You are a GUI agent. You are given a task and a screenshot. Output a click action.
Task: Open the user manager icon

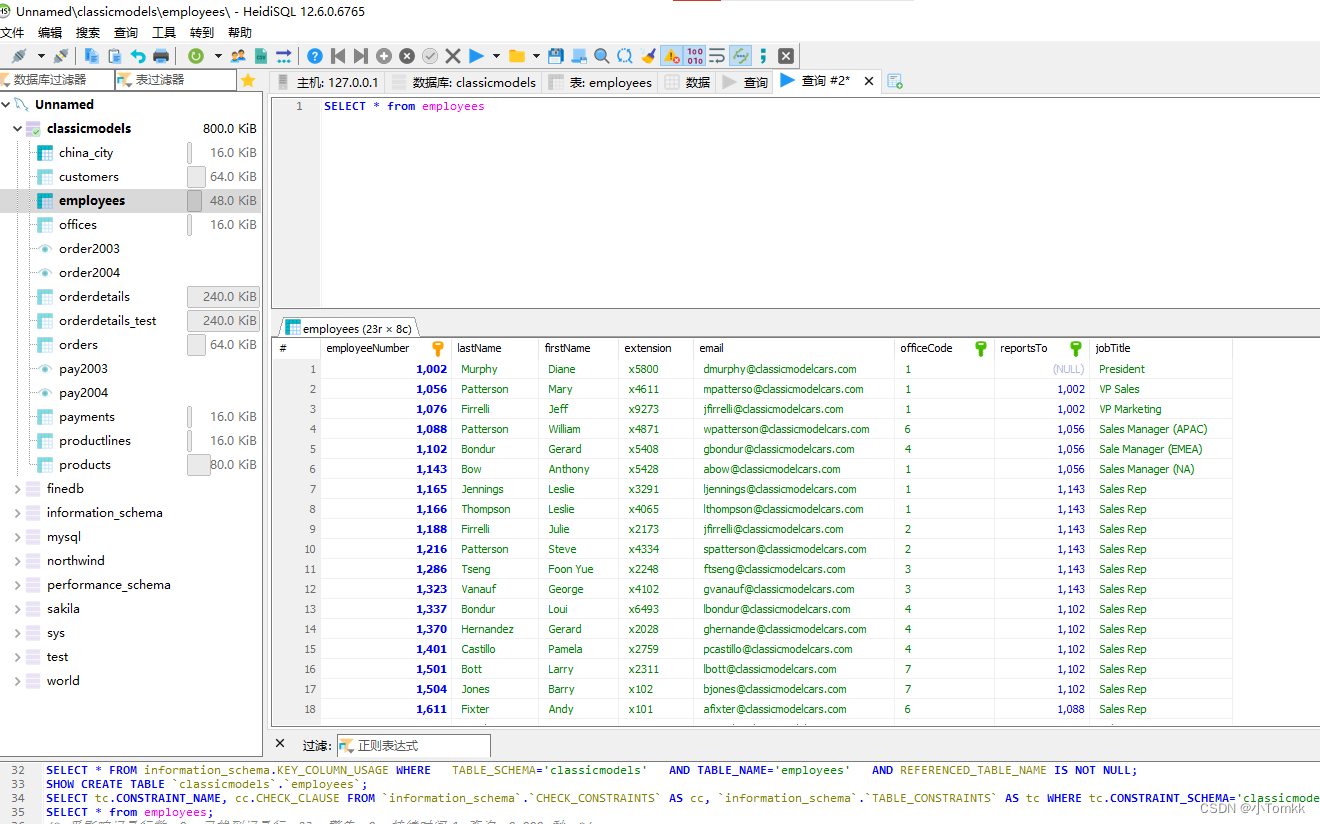coord(238,55)
